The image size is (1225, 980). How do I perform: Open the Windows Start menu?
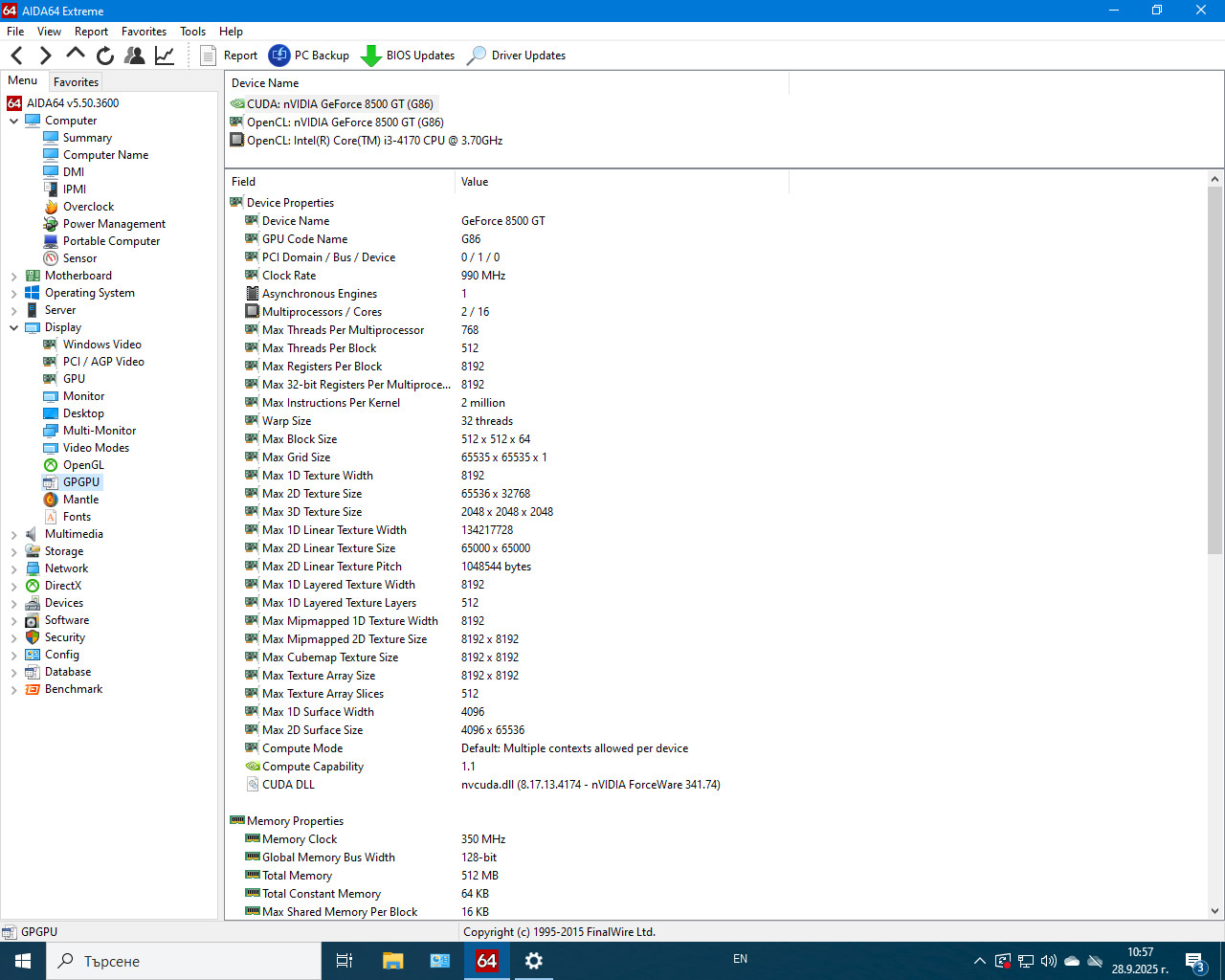[x=23, y=961]
